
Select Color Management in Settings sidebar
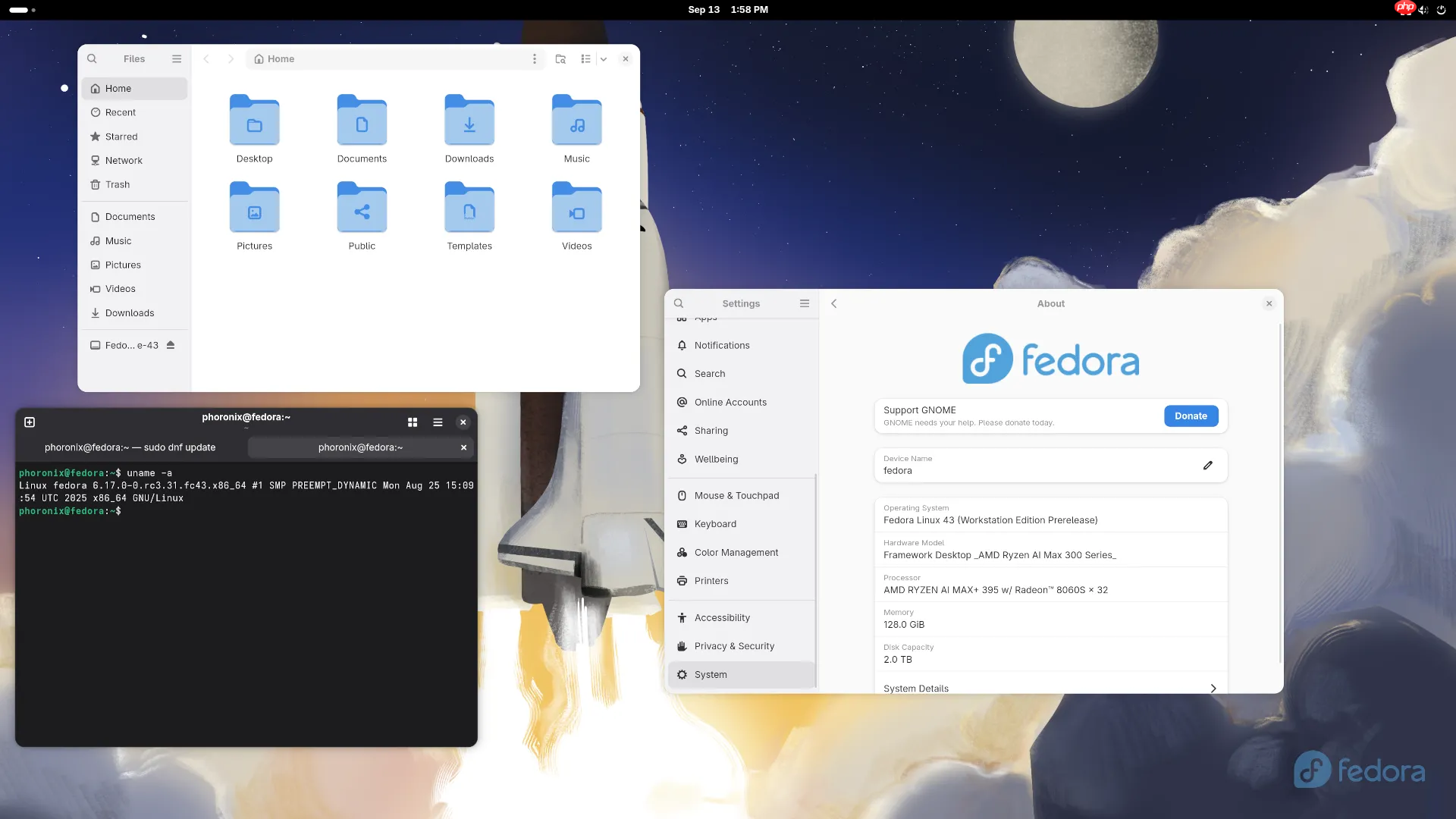(x=736, y=552)
